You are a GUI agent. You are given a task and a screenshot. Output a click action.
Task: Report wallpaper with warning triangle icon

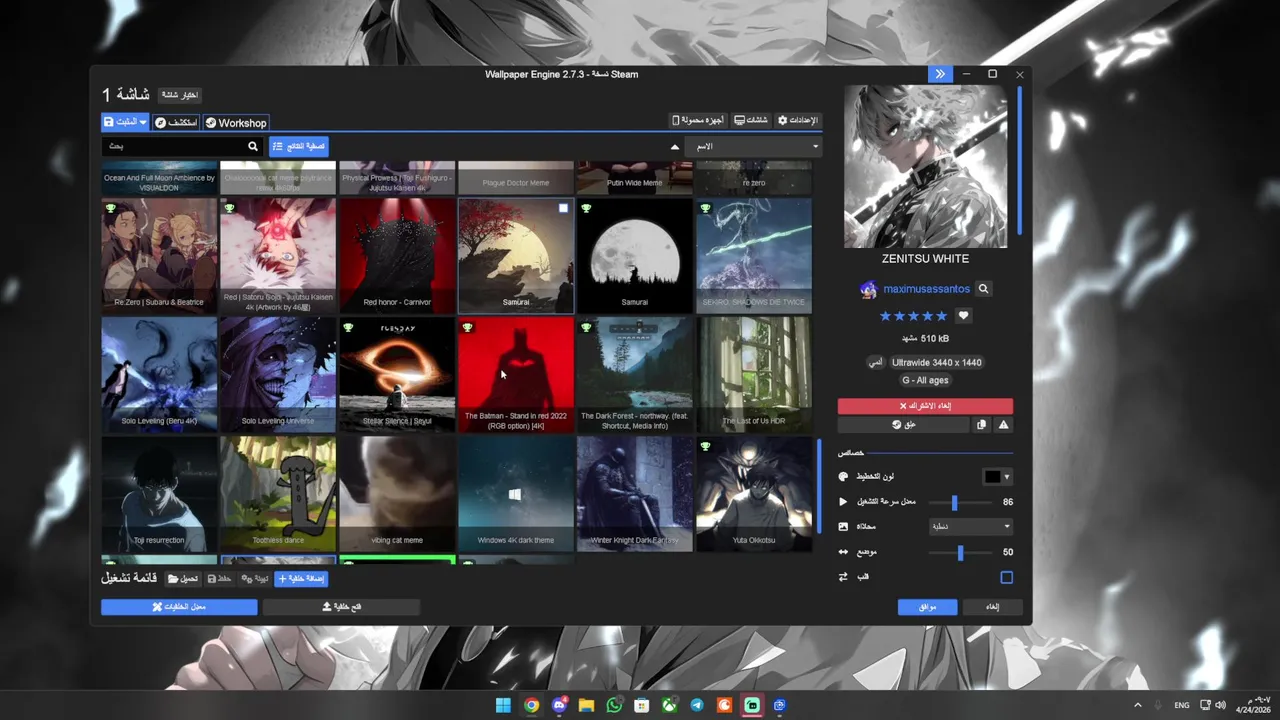1003,425
